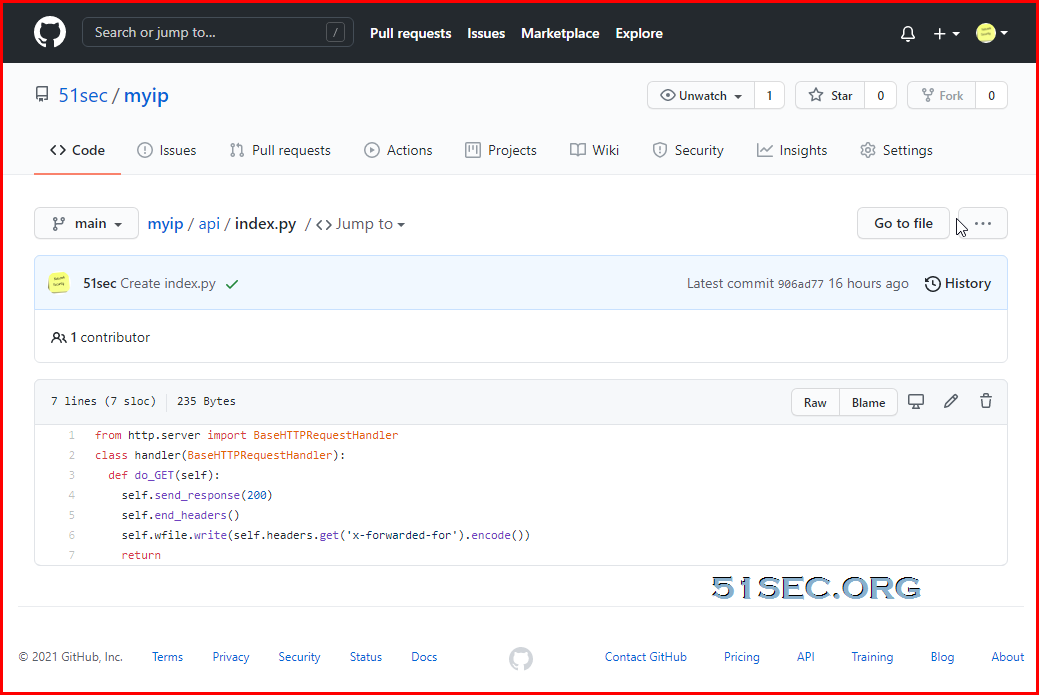1039x695 pixels.
Task: Switch to the Projects tab
Action: coord(500,150)
